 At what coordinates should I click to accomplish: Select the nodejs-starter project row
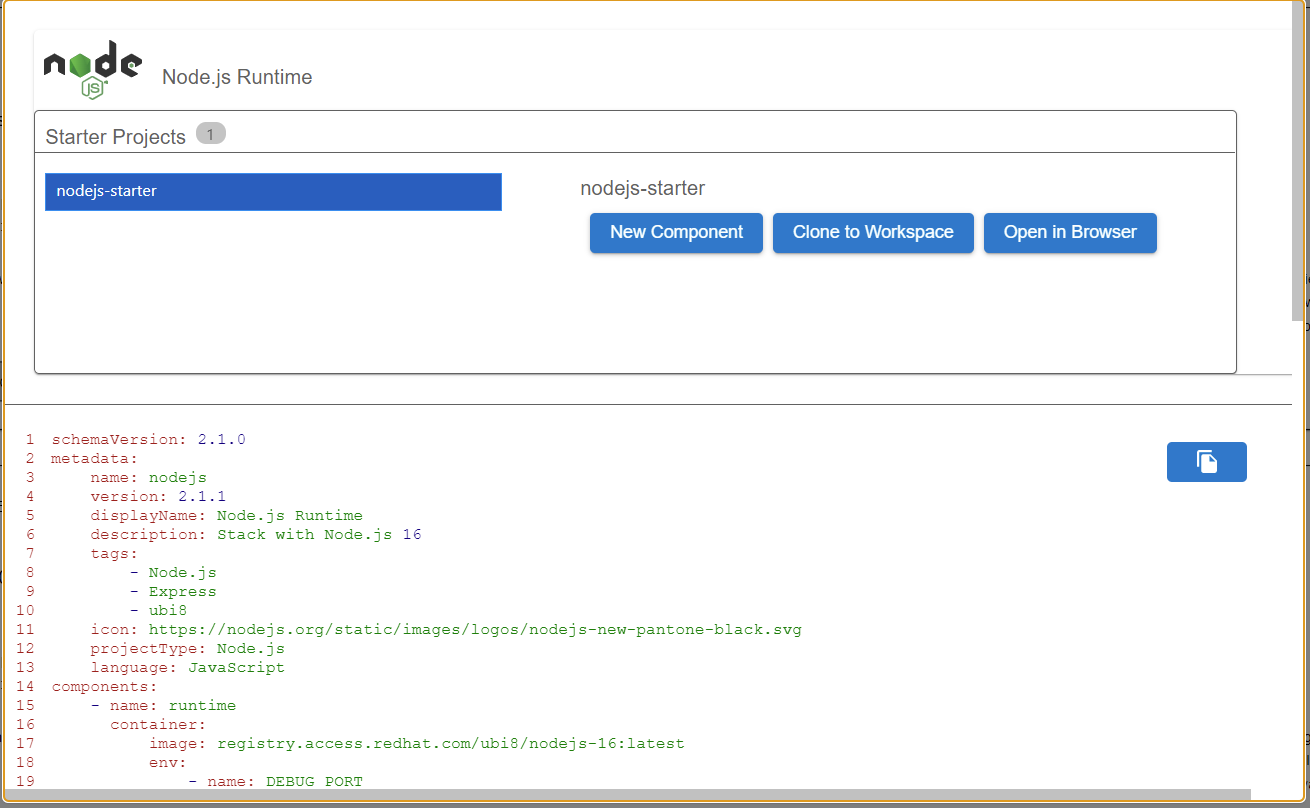point(273,192)
